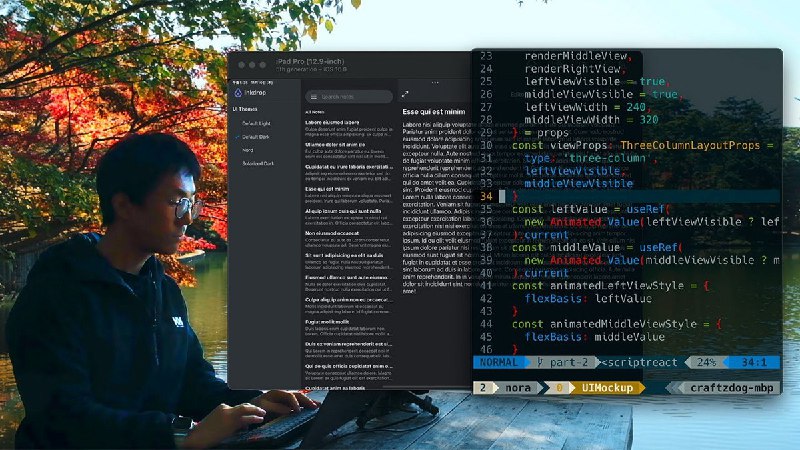Open the note 'Esse qui est minim'
The image size is (800, 450).
pos(327,188)
